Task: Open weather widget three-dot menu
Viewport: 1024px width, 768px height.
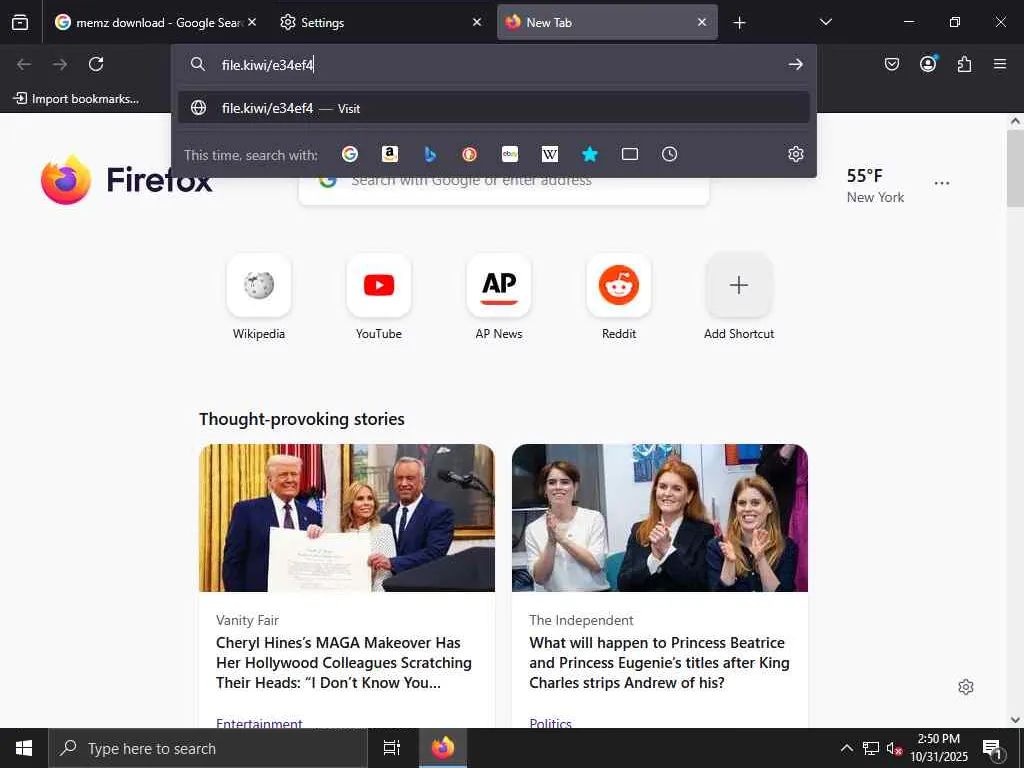Action: click(942, 184)
